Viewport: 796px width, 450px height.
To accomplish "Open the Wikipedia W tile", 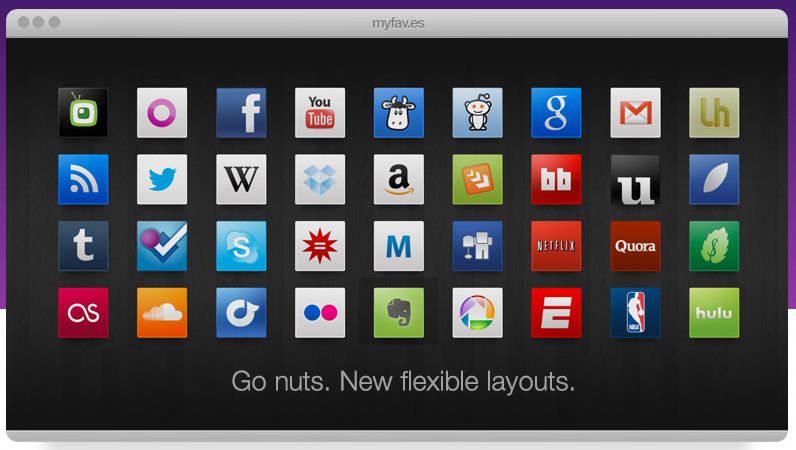I will click(x=241, y=179).
